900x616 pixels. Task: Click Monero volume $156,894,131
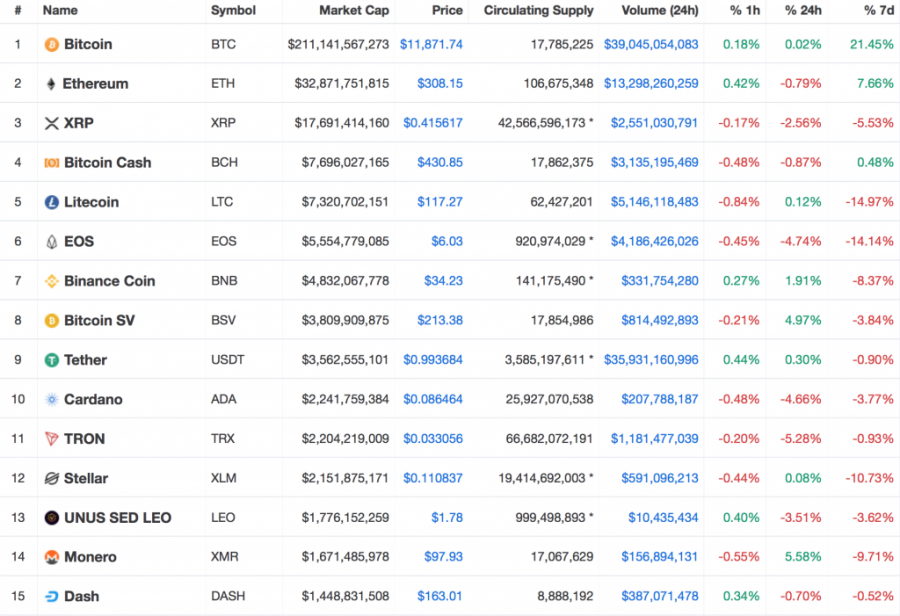pos(660,557)
